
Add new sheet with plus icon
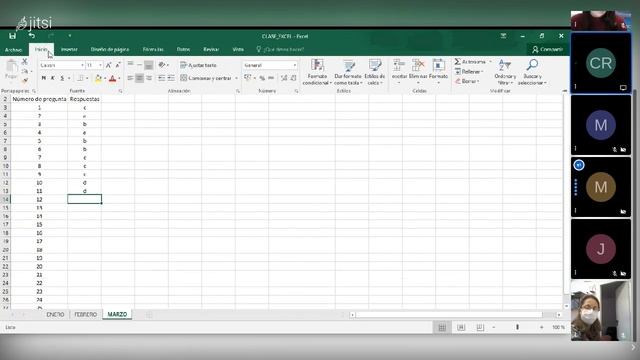(149, 314)
